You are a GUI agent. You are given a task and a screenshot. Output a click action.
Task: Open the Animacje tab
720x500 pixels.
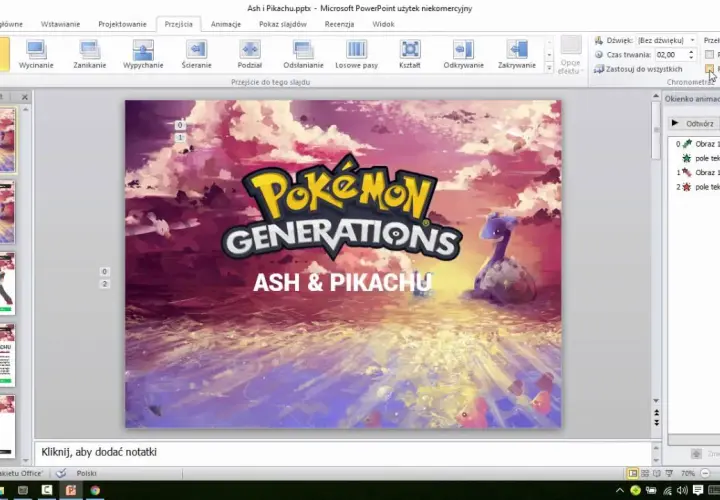(226, 24)
